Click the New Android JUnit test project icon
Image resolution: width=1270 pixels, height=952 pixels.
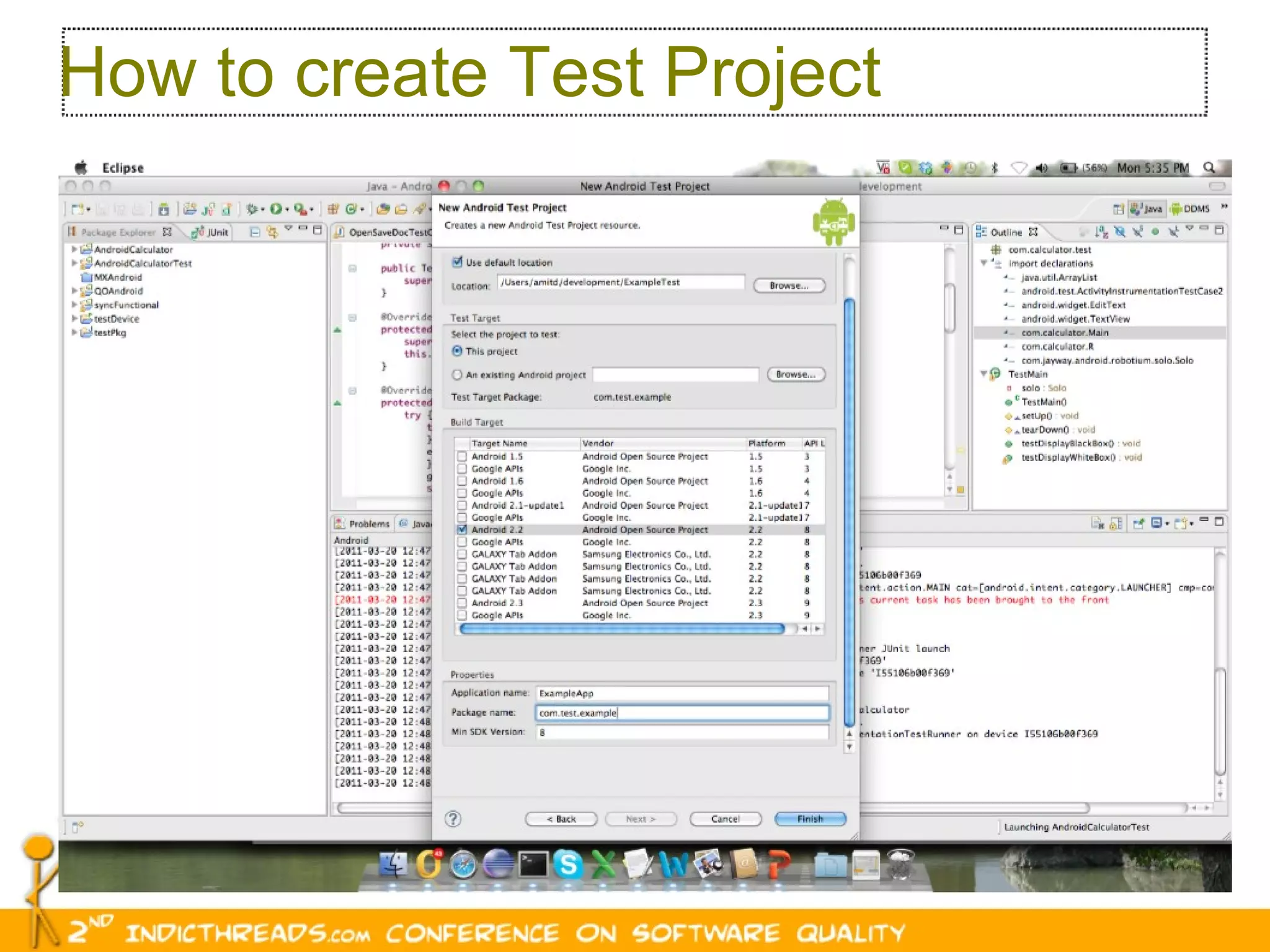click(x=208, y=209)
